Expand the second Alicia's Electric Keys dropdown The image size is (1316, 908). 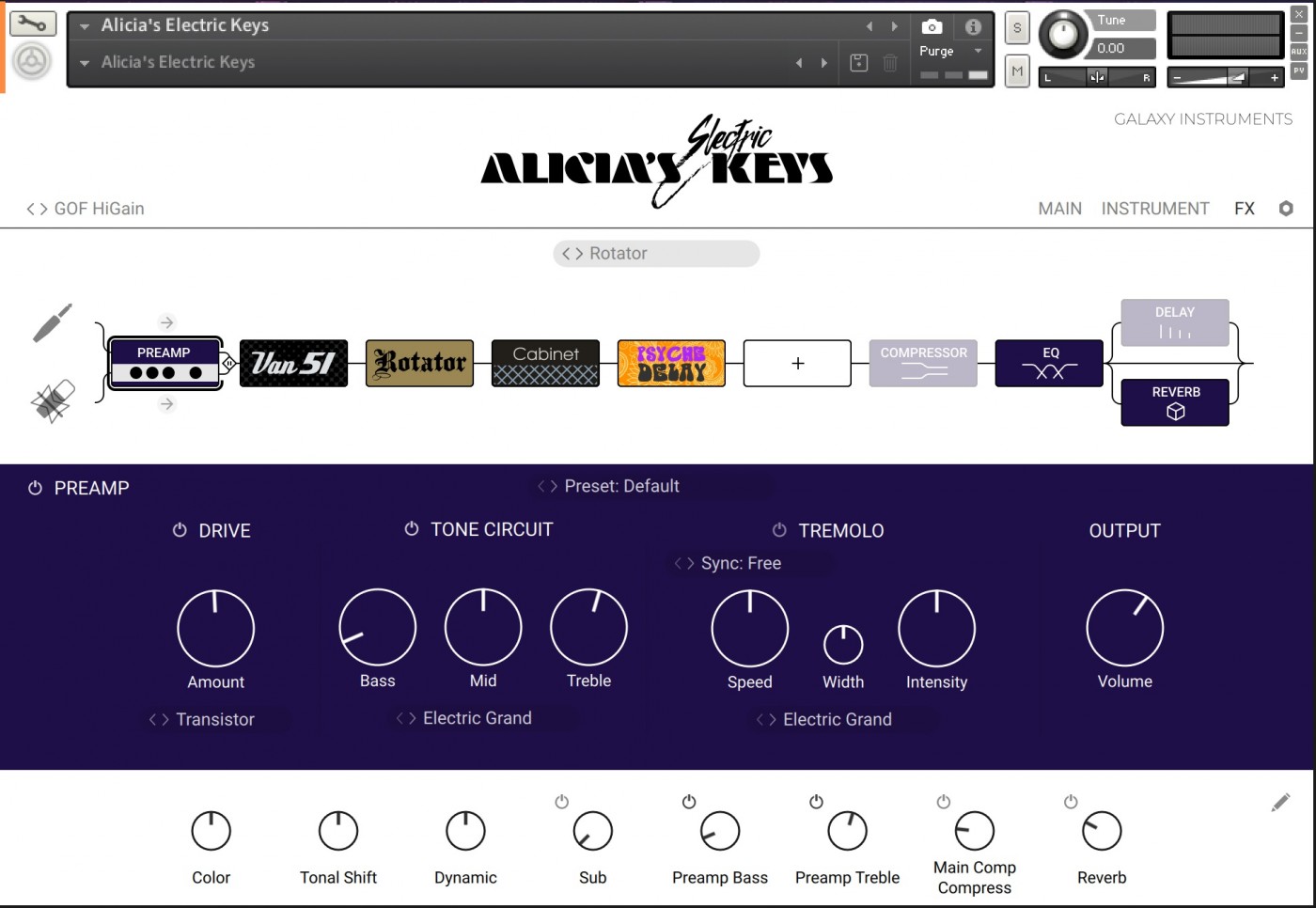pos(85,63)
